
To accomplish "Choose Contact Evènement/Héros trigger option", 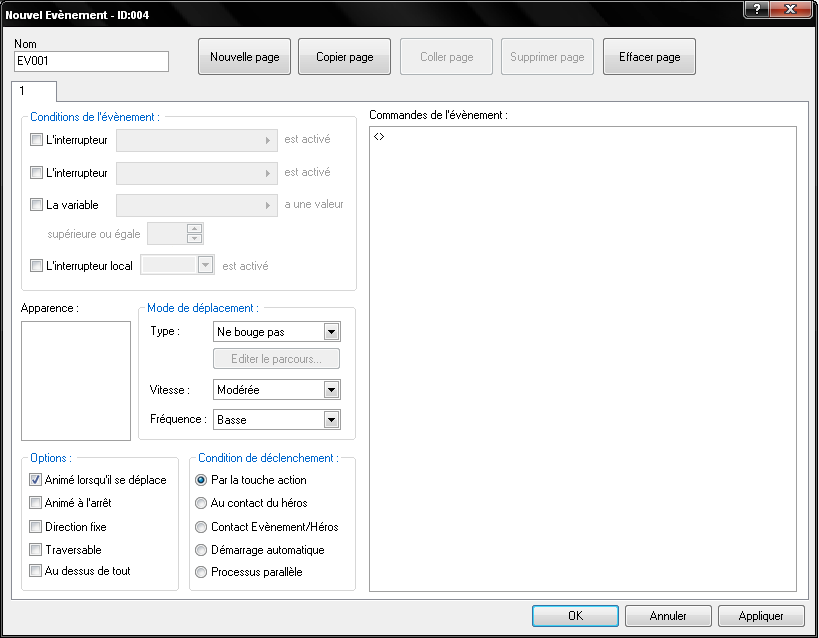I will [x=201, y=527].
